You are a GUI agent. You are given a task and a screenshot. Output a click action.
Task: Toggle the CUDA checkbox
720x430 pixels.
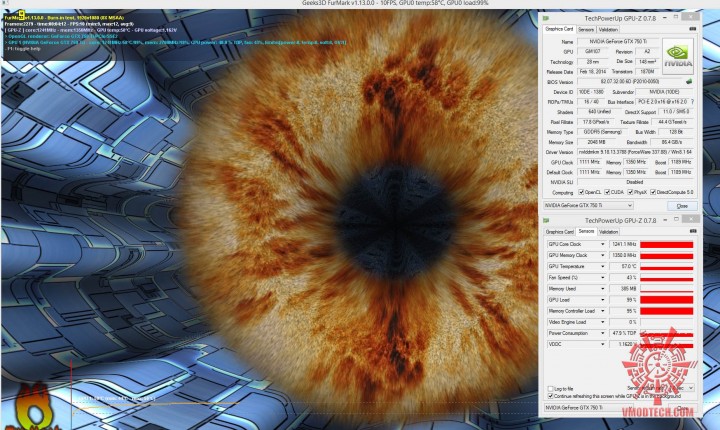click(607, 192)
